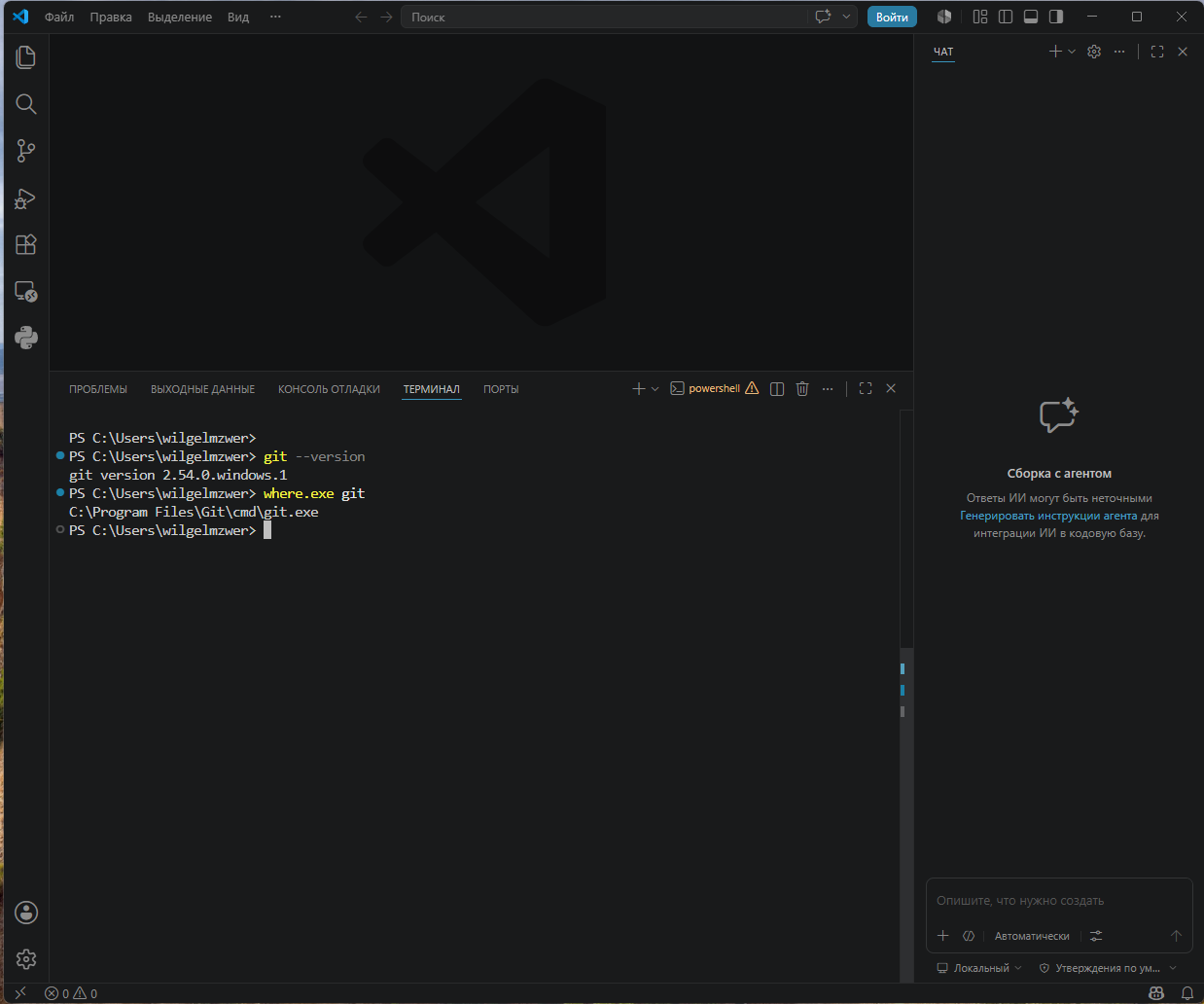Click the Поиск command center field

(x=603, y=17)
